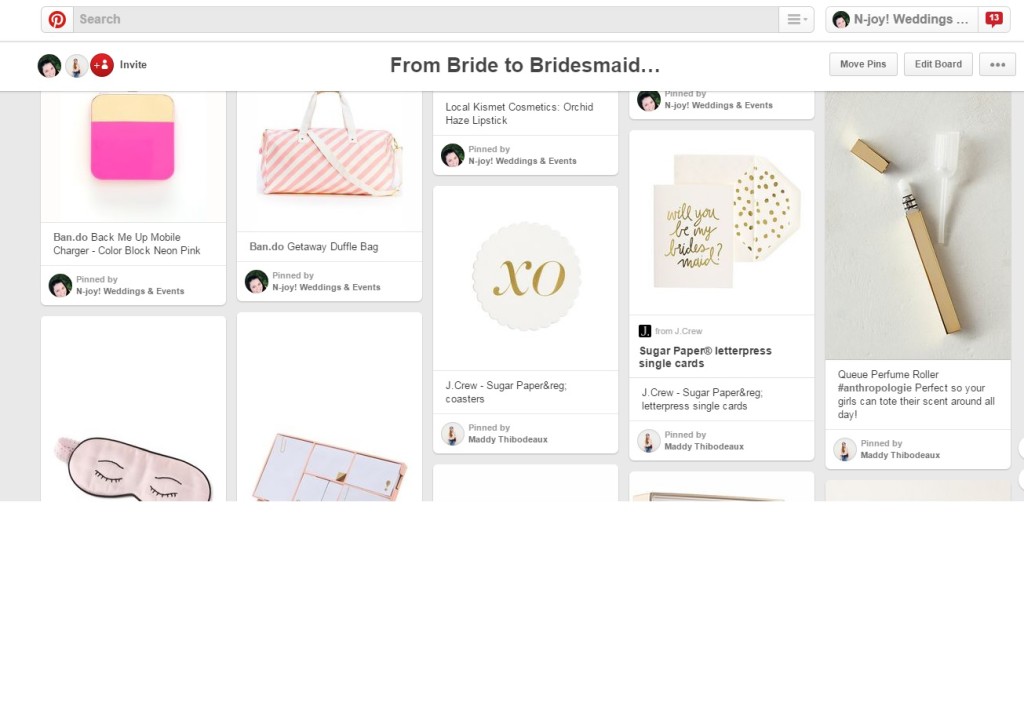Screen dimensions: 1024x706
Task: Click 'J.Crew - Sugar Paper® coasters' description
Action: pyautogui.click(x=506, y=392)
